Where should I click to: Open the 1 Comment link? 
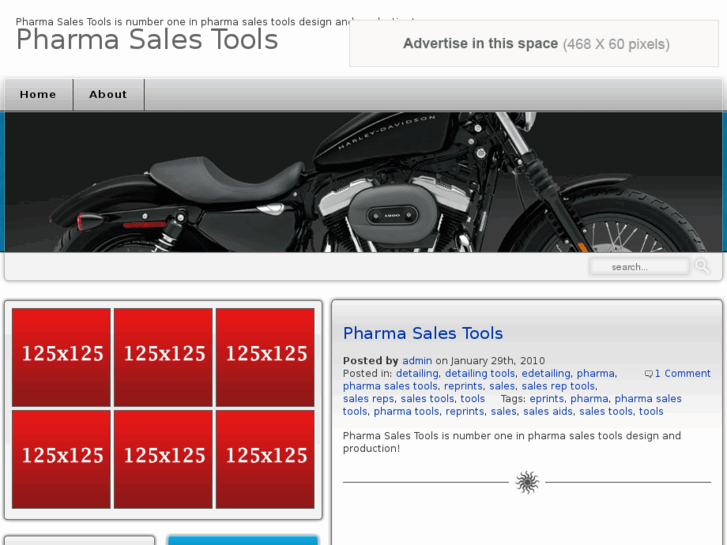(x=682, y=374)
